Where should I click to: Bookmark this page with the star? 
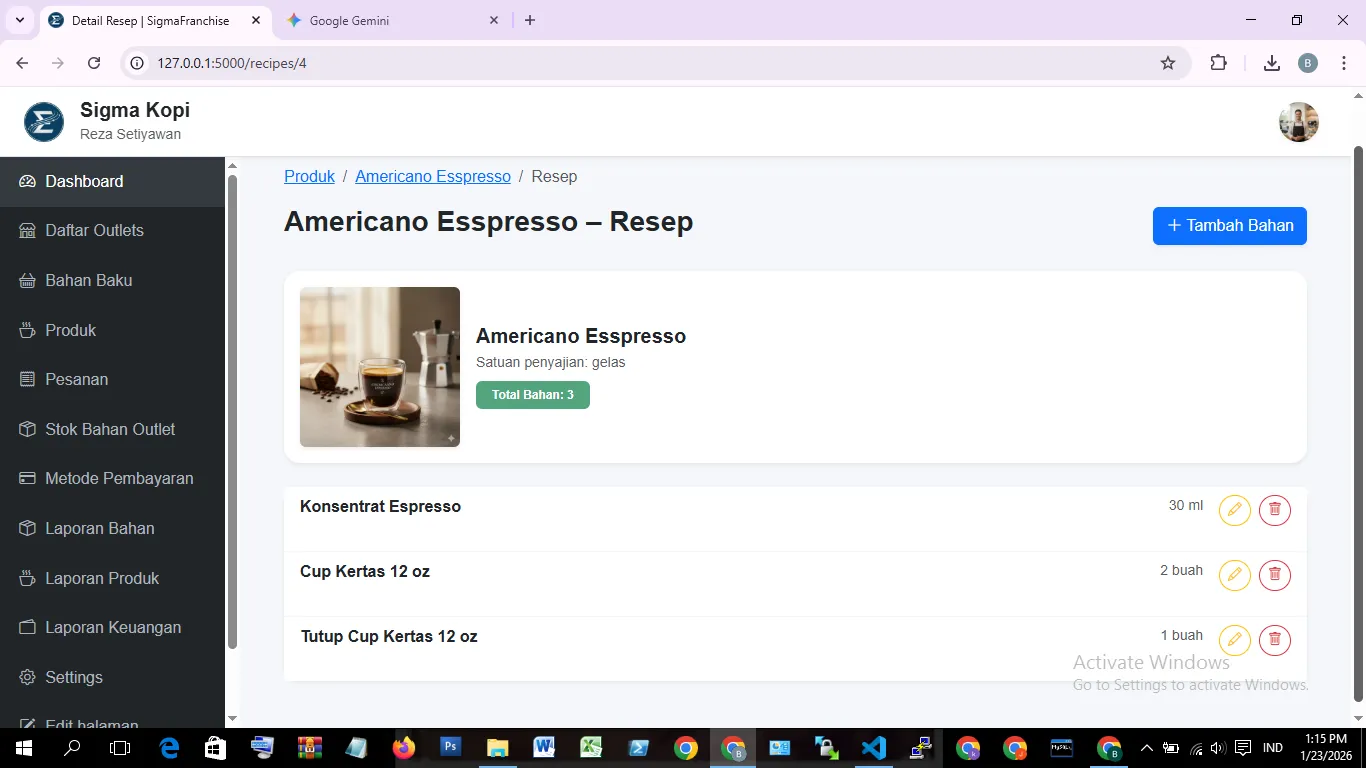click(1168, 63)
